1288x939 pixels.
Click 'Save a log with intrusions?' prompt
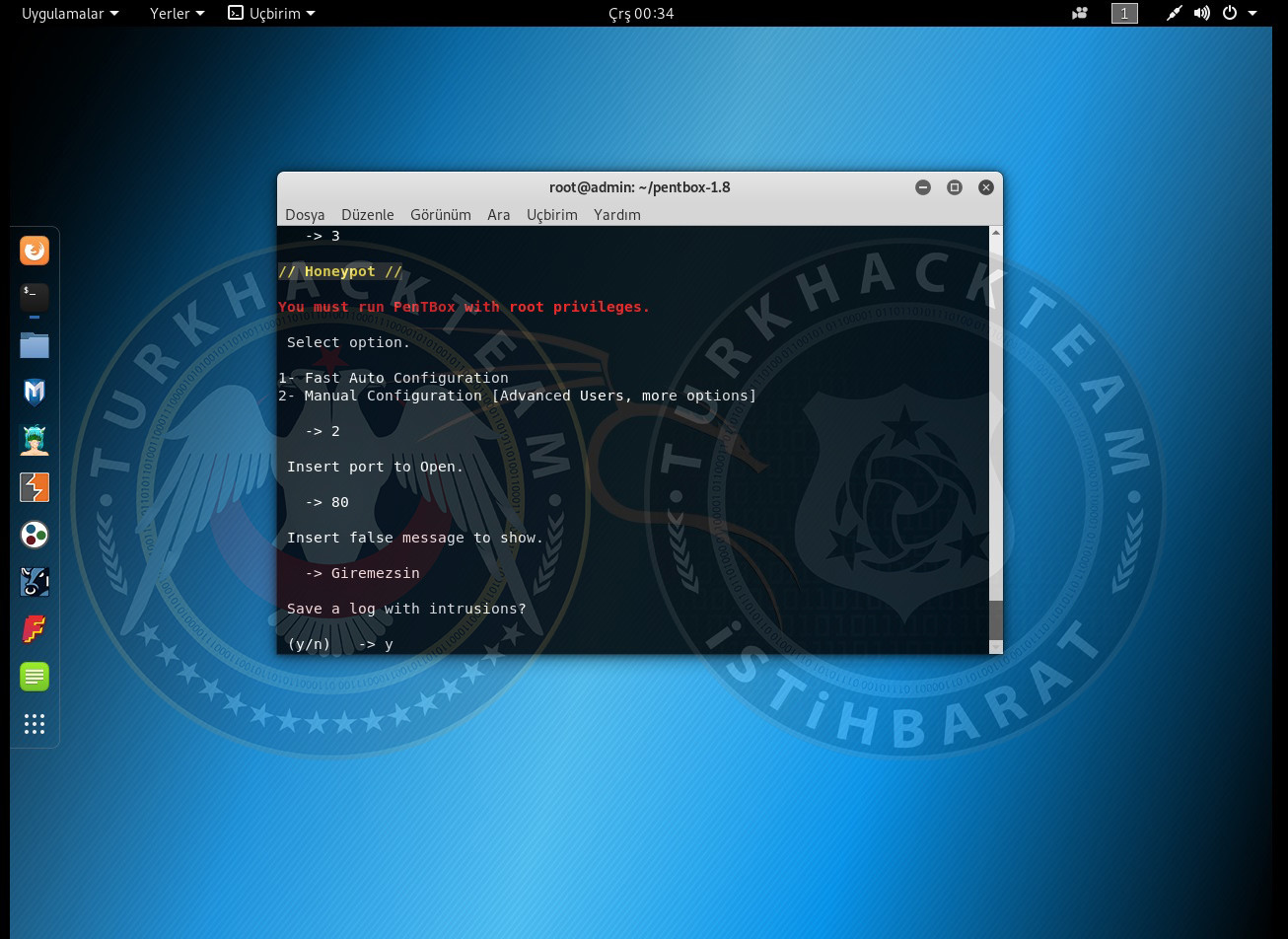(x=406, y=609)
